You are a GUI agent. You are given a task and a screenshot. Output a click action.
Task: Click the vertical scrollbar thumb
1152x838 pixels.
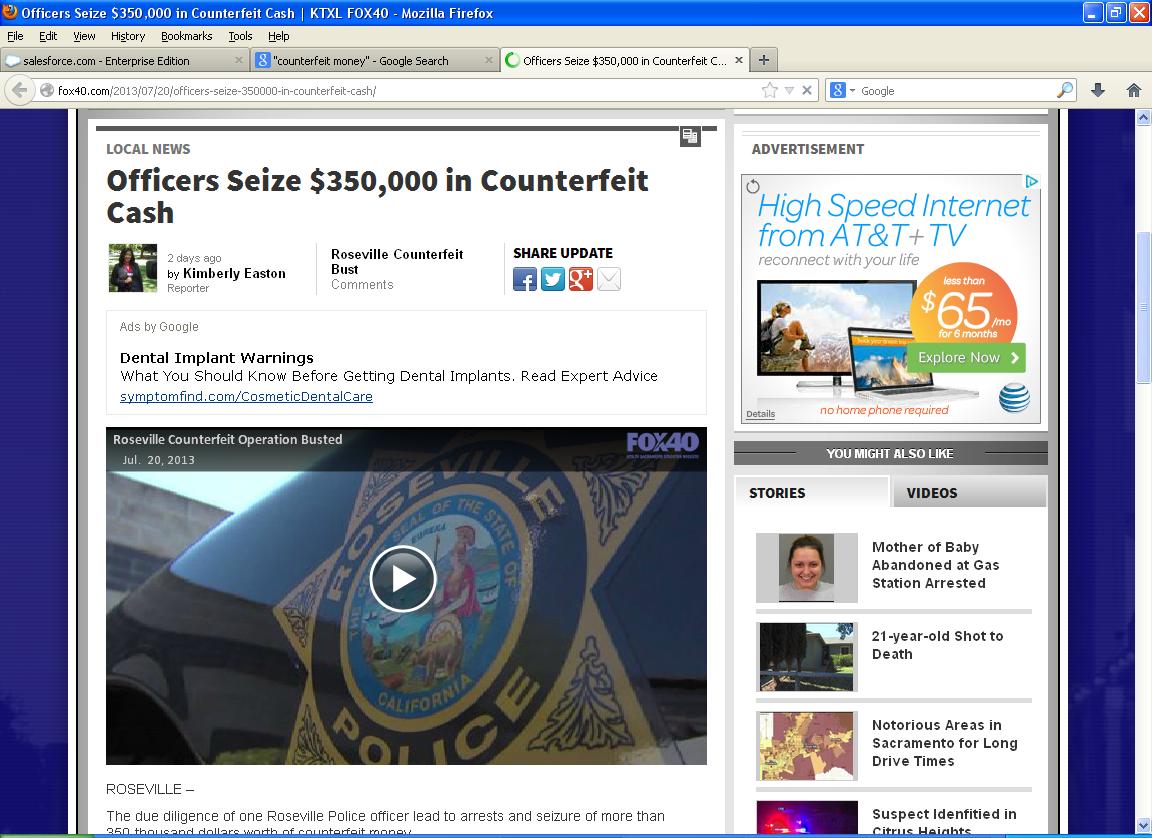click(1143, 306)
